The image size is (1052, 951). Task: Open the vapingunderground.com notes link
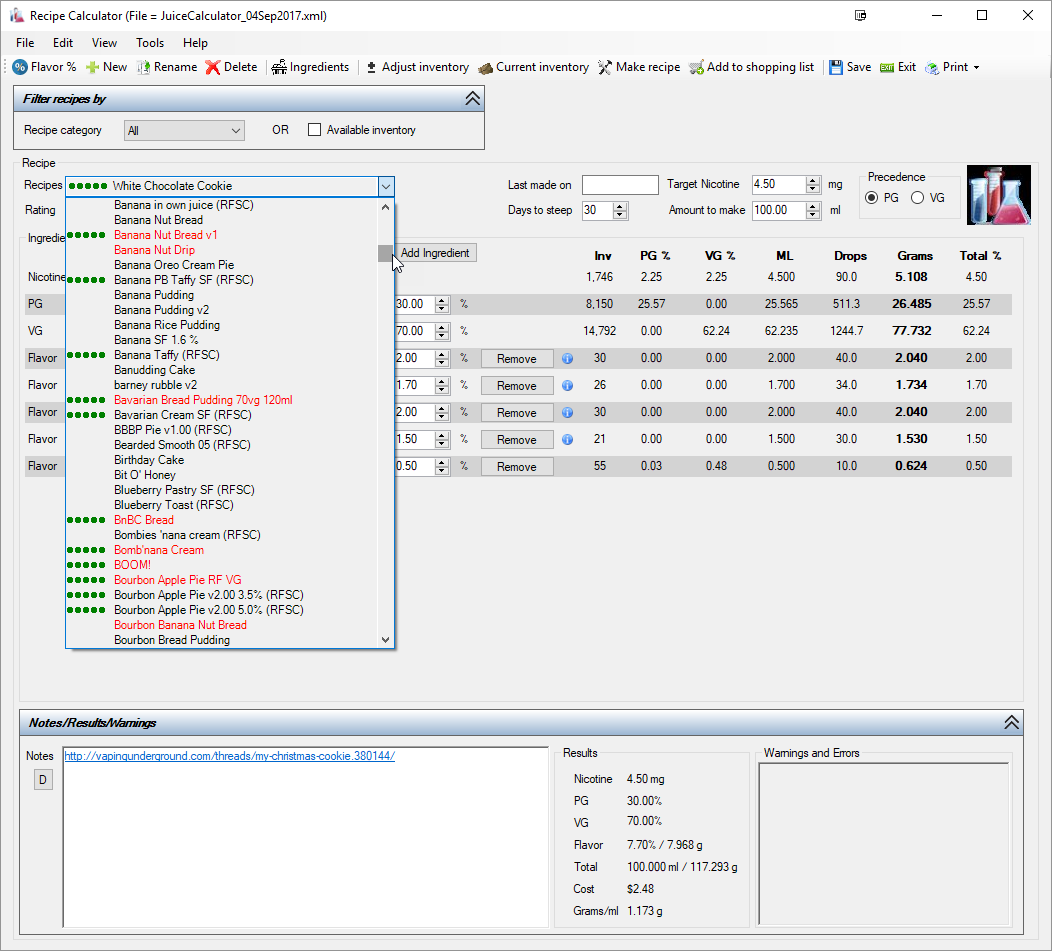click(229, 756)
